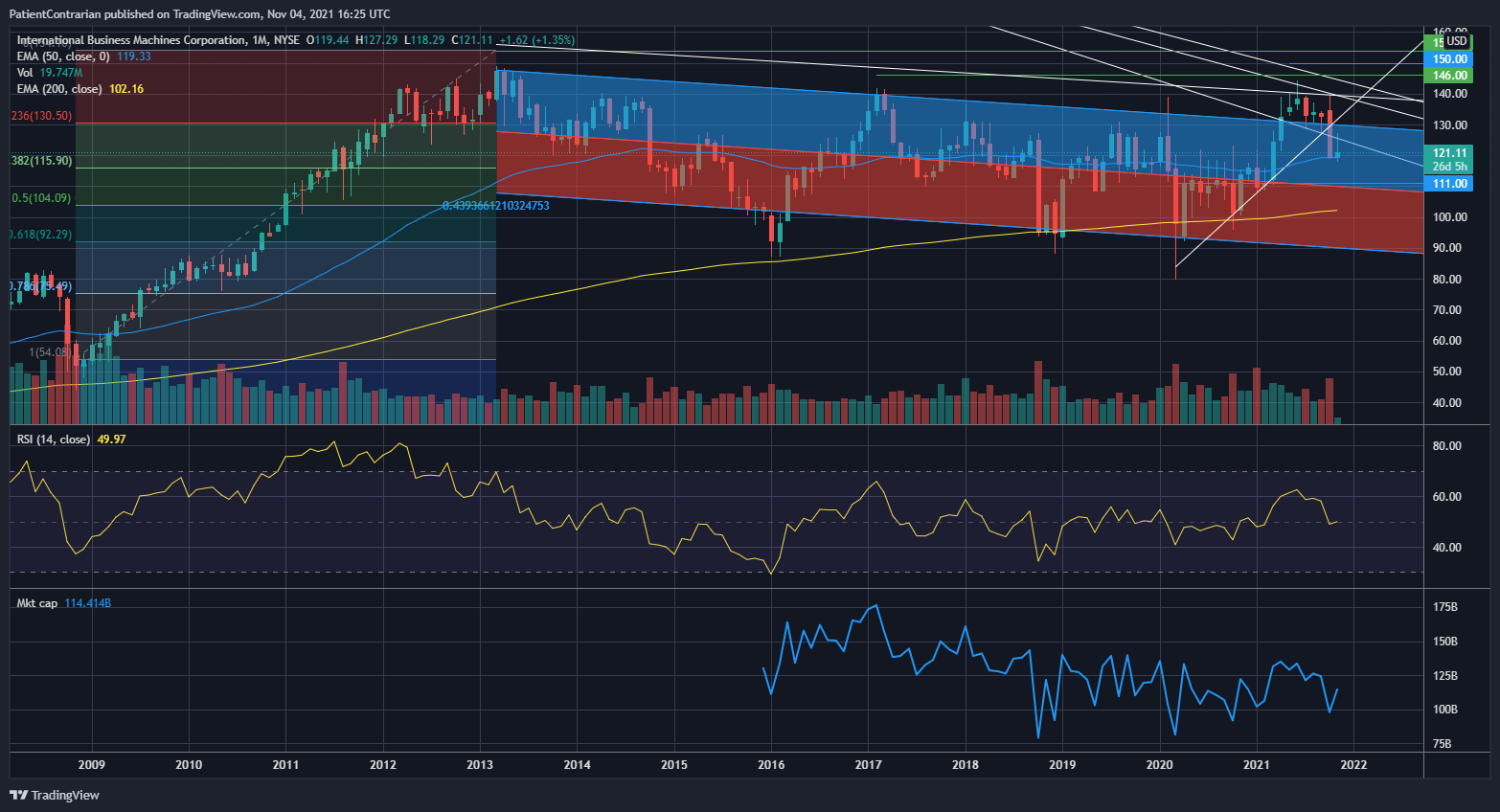
Task: Click the blue 111.00 price label
Action: (1449, 184)
